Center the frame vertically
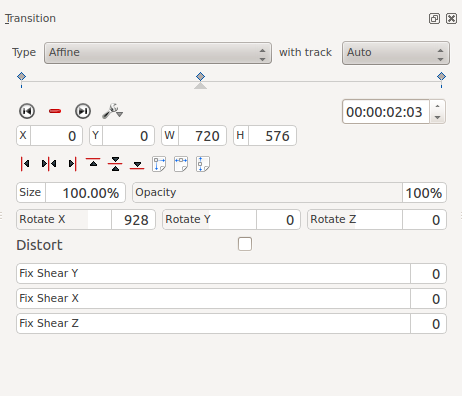The image size is (462, 396). tap(115, 164)
